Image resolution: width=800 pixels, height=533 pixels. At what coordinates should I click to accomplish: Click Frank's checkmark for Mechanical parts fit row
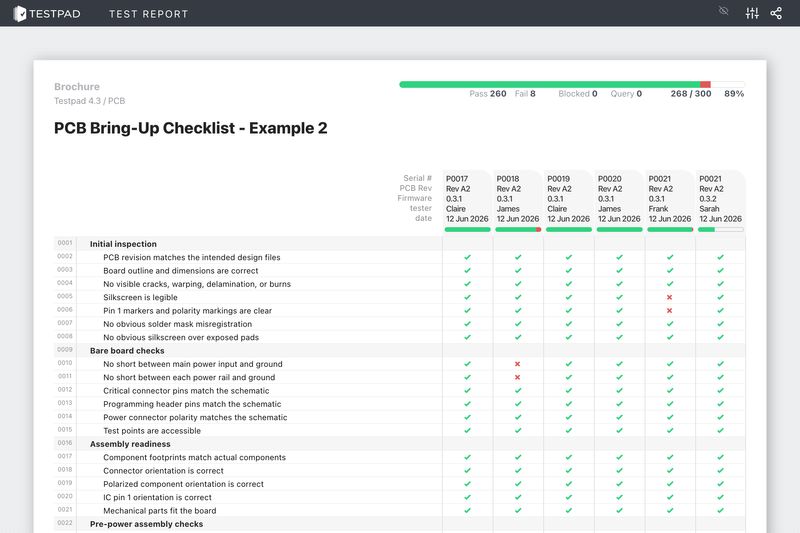(669, 510)
